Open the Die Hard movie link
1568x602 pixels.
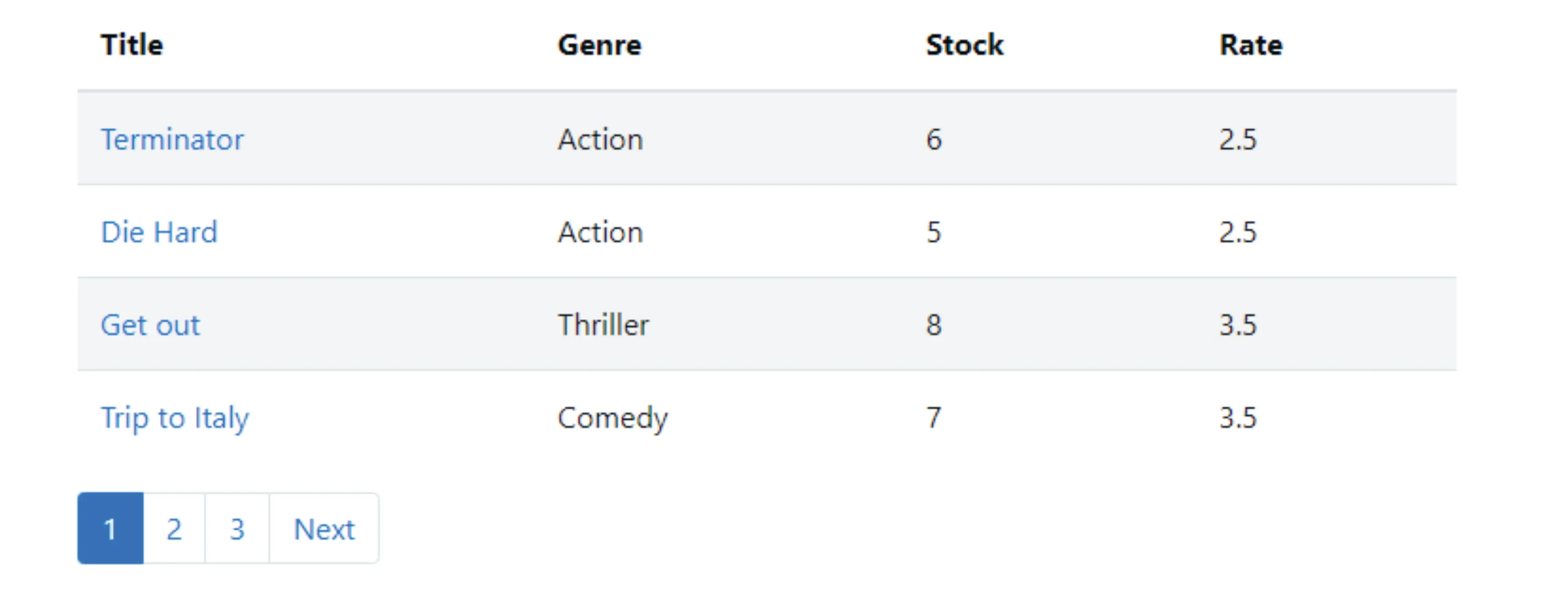(x=159, y=232)
